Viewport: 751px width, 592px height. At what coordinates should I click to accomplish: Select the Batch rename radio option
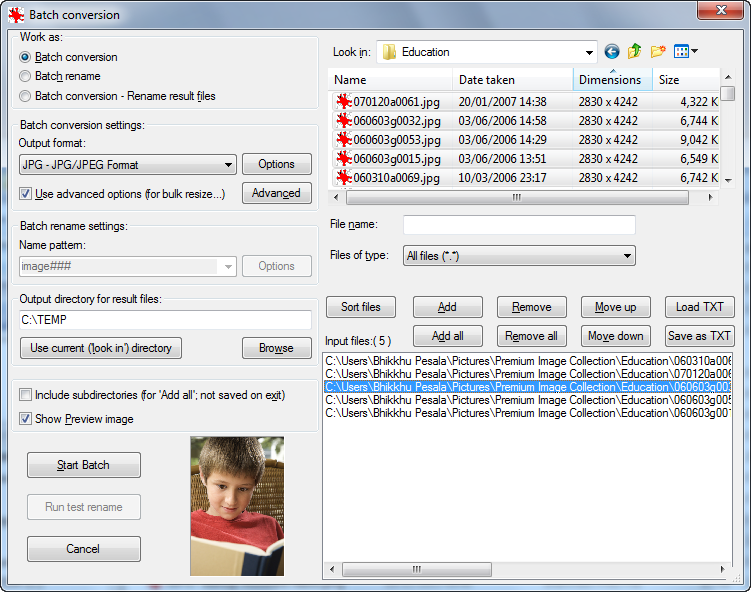click(26, 76)
